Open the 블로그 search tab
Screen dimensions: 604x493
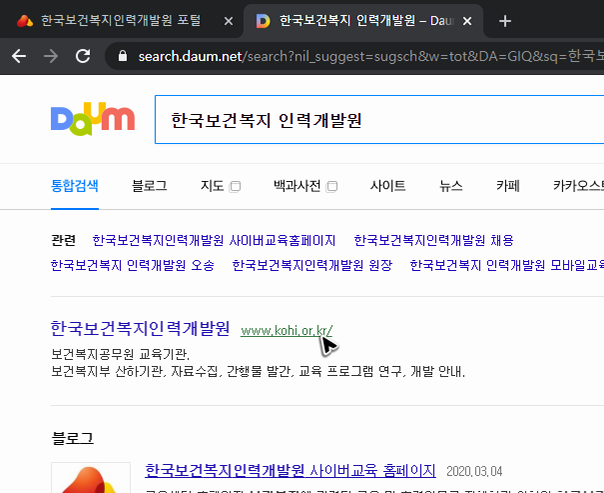149,186
